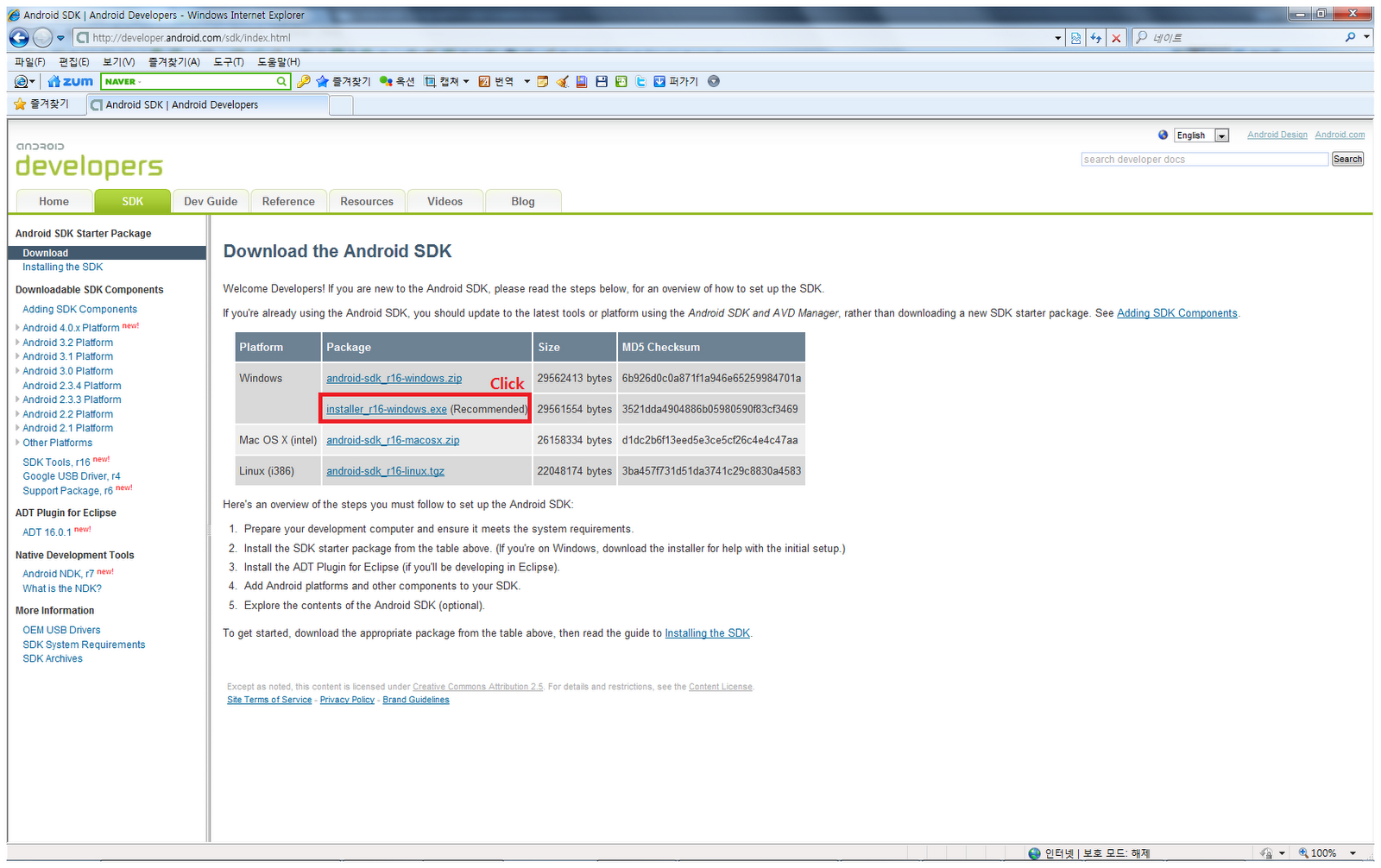Click the notepad memo icon in toolbar
Viewport: 1381px width, 868px height.
pyautogui.click(x=543, y=81)
